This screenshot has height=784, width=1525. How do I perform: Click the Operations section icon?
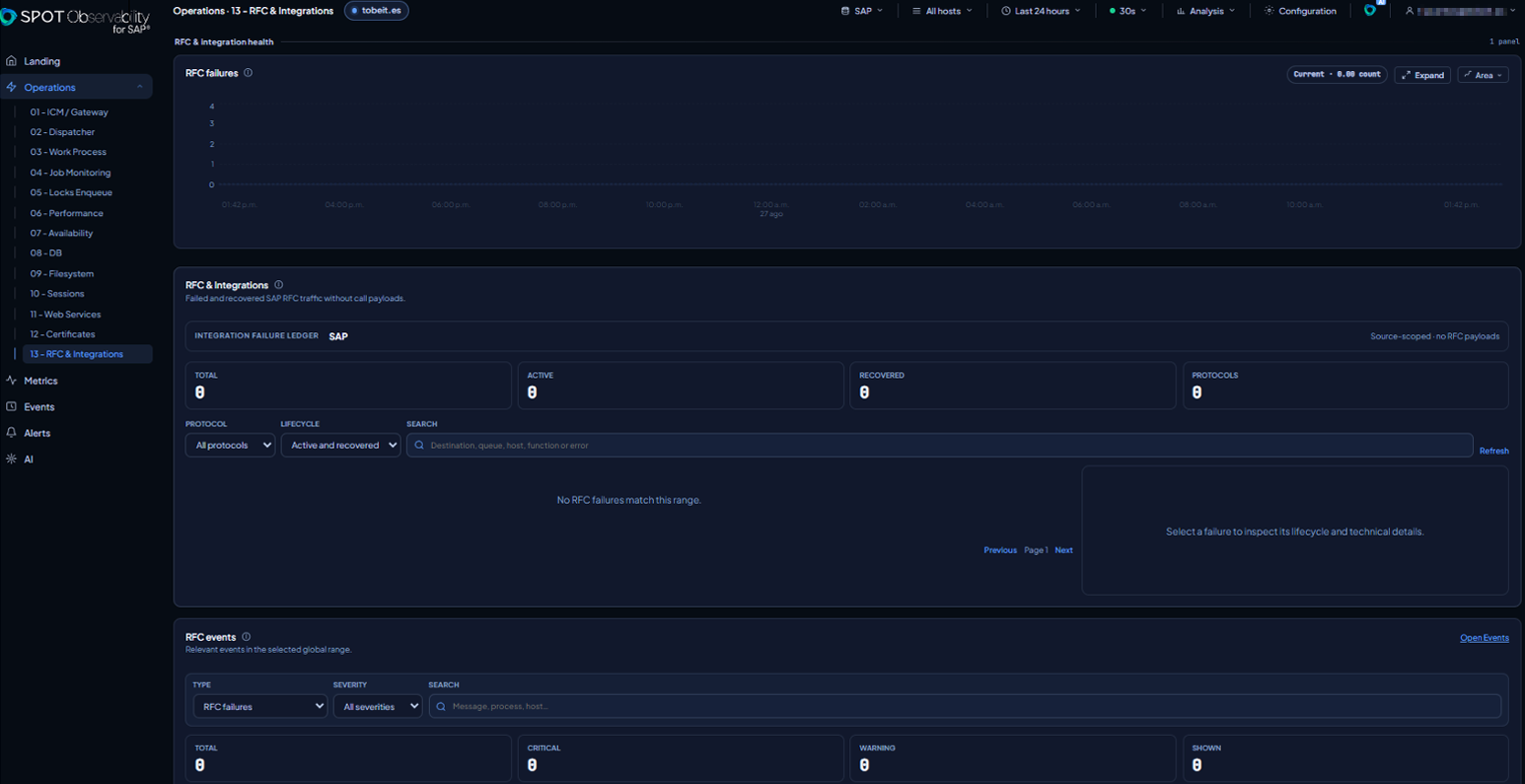[11, 87]
